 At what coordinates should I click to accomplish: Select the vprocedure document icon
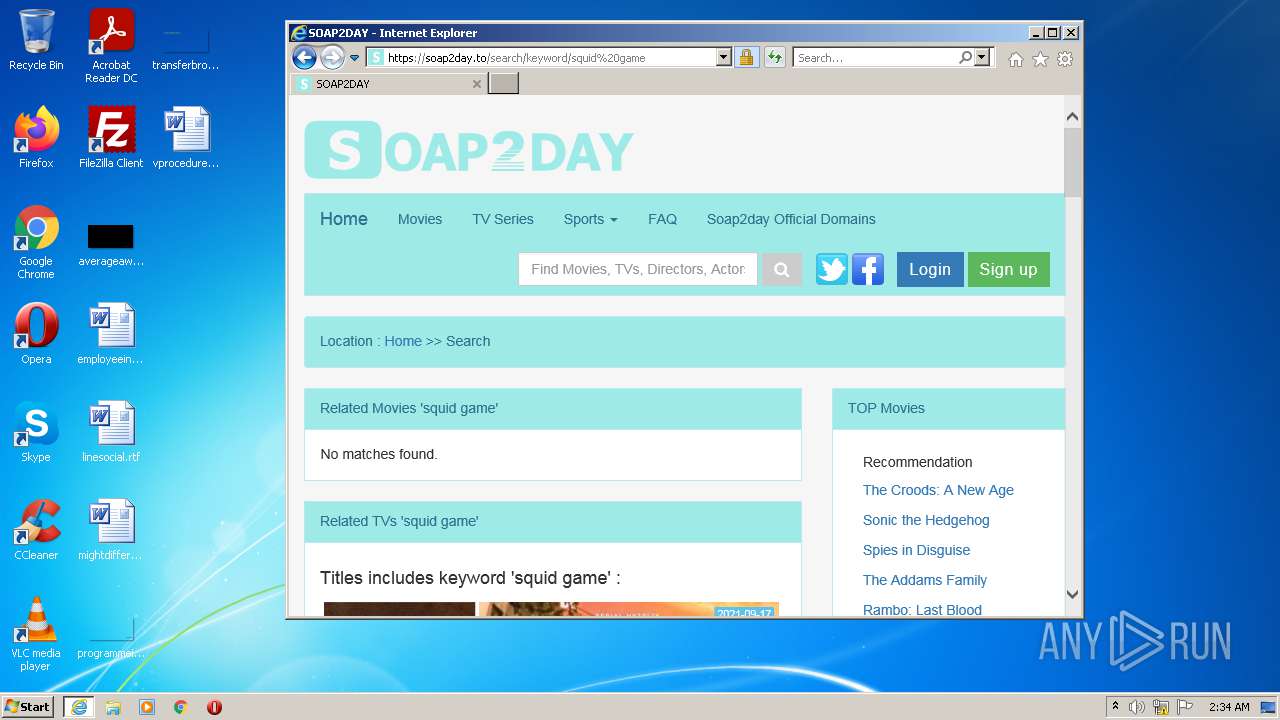pos(186,137)
